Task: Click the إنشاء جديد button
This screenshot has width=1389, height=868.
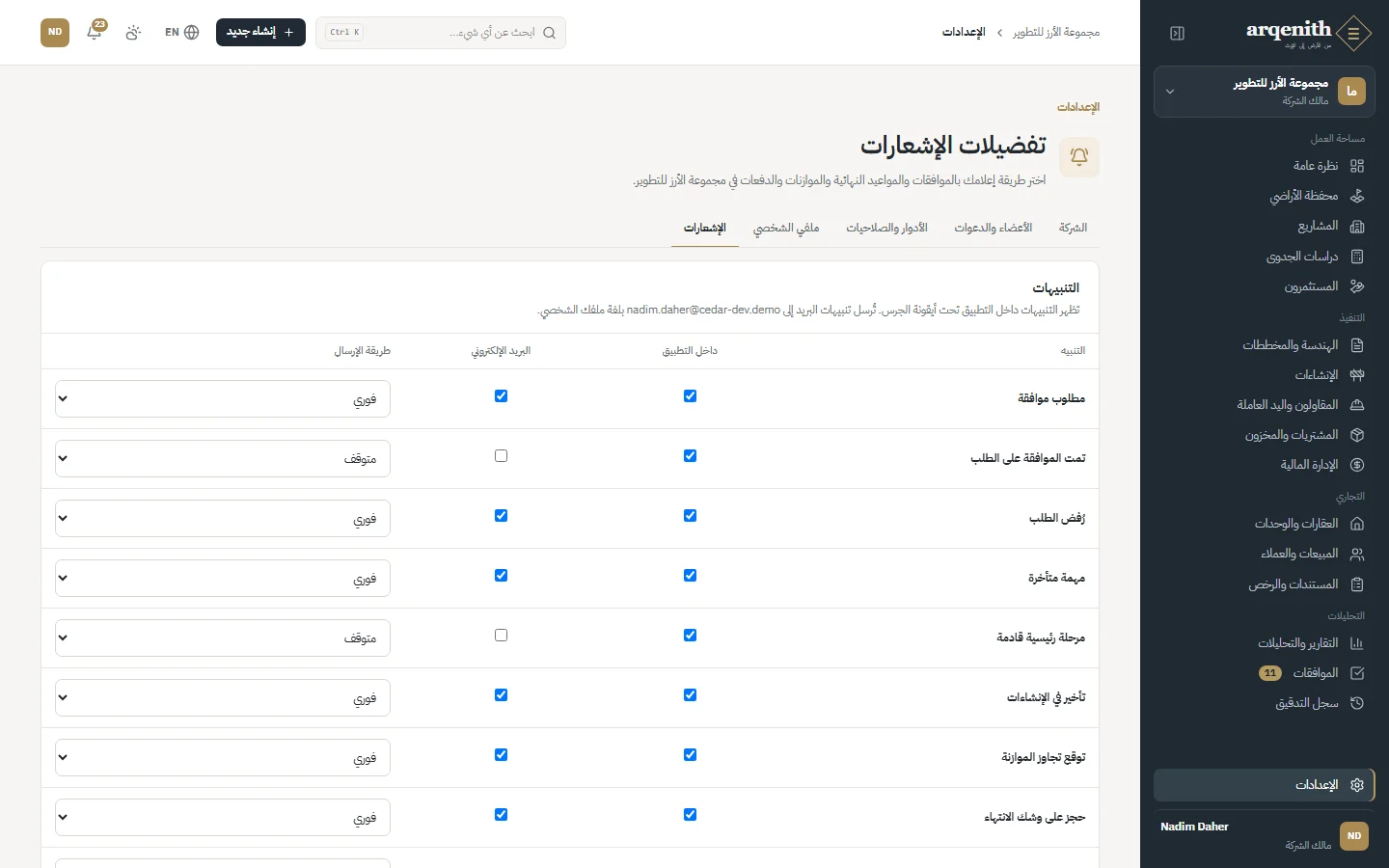Action: click(x=260, y=32)
